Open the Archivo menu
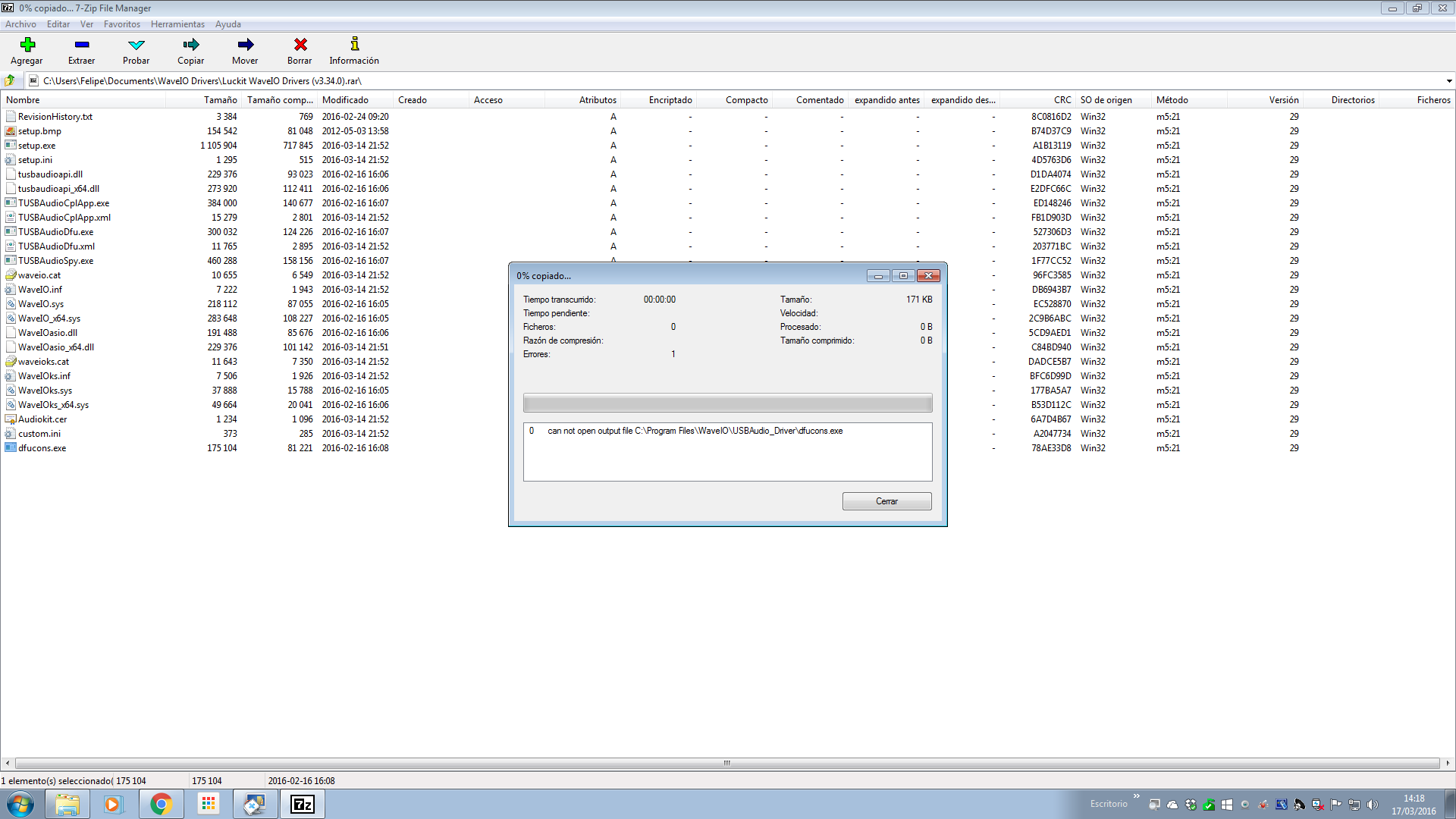This screenshot has width=1456, height=819. tap(20, 24)
